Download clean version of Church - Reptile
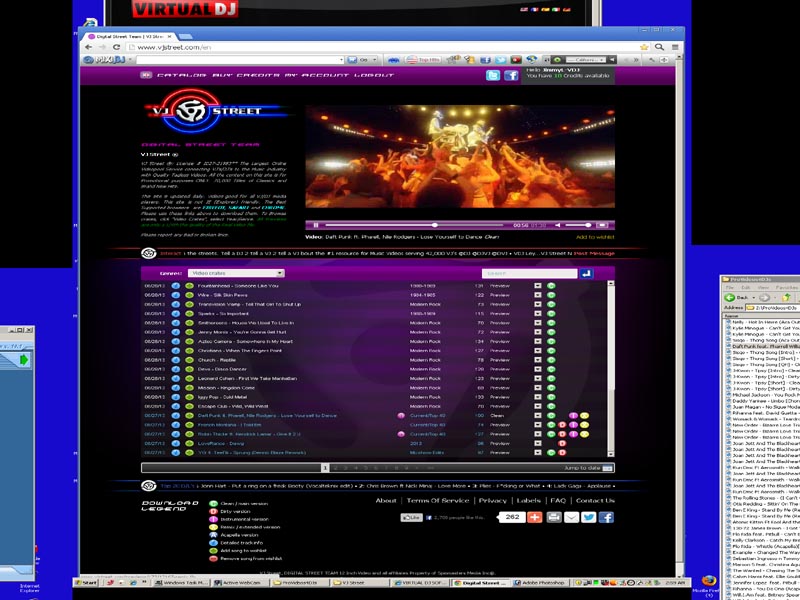Image resolution: width=800 pixels, height=600 pixels. click(x=551, y=360)
